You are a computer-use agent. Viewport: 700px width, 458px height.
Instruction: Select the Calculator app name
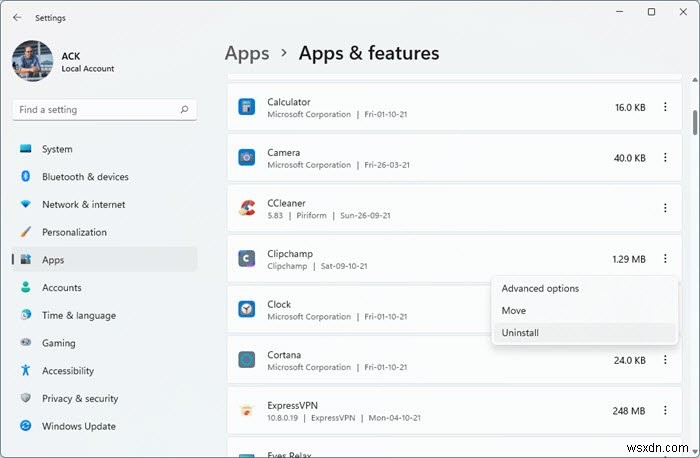(x=289, y=102)
